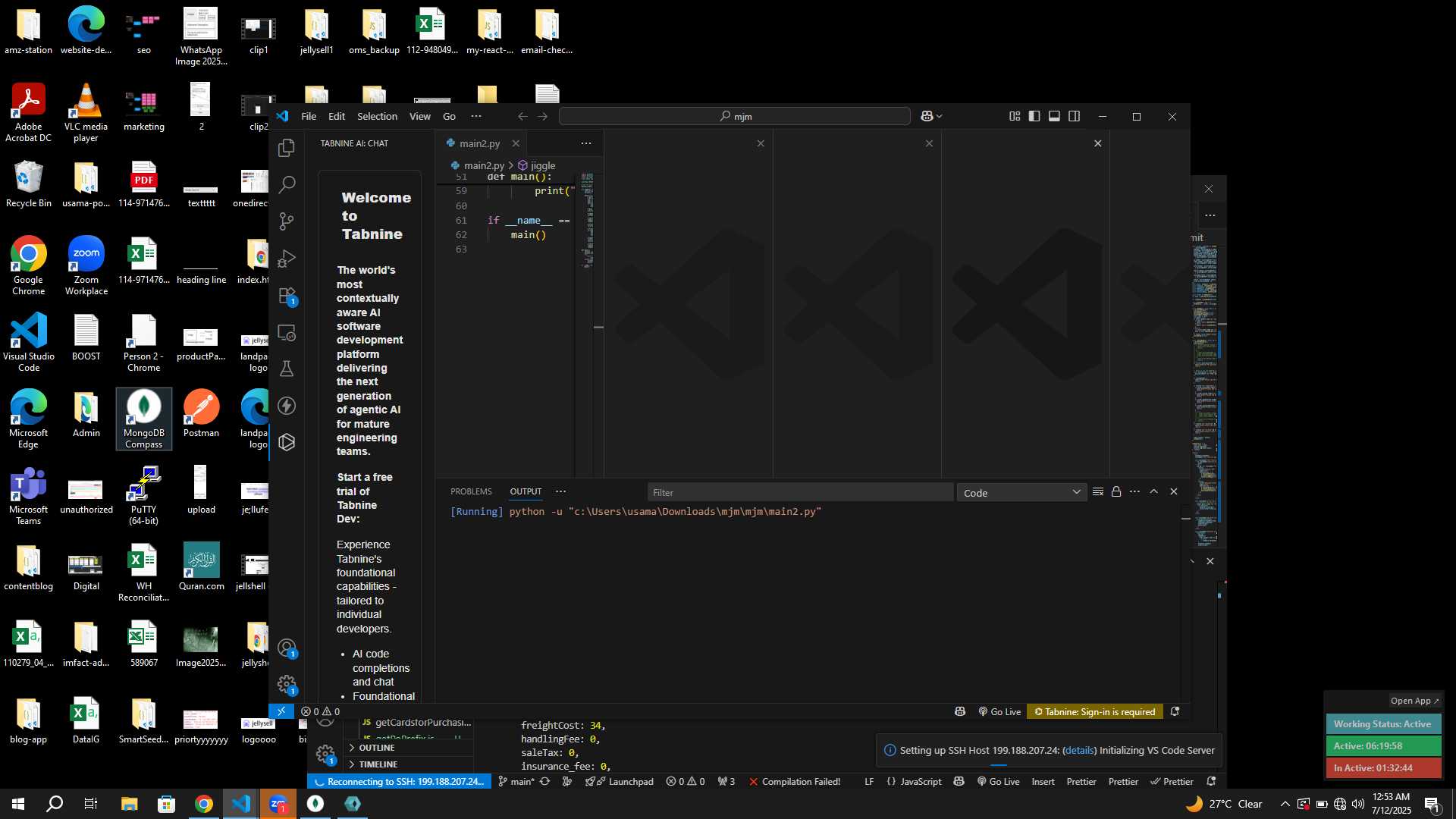1456x819 pixels.
Task: Click manage gear in background VS Code window
Action: tap(325, 754)
